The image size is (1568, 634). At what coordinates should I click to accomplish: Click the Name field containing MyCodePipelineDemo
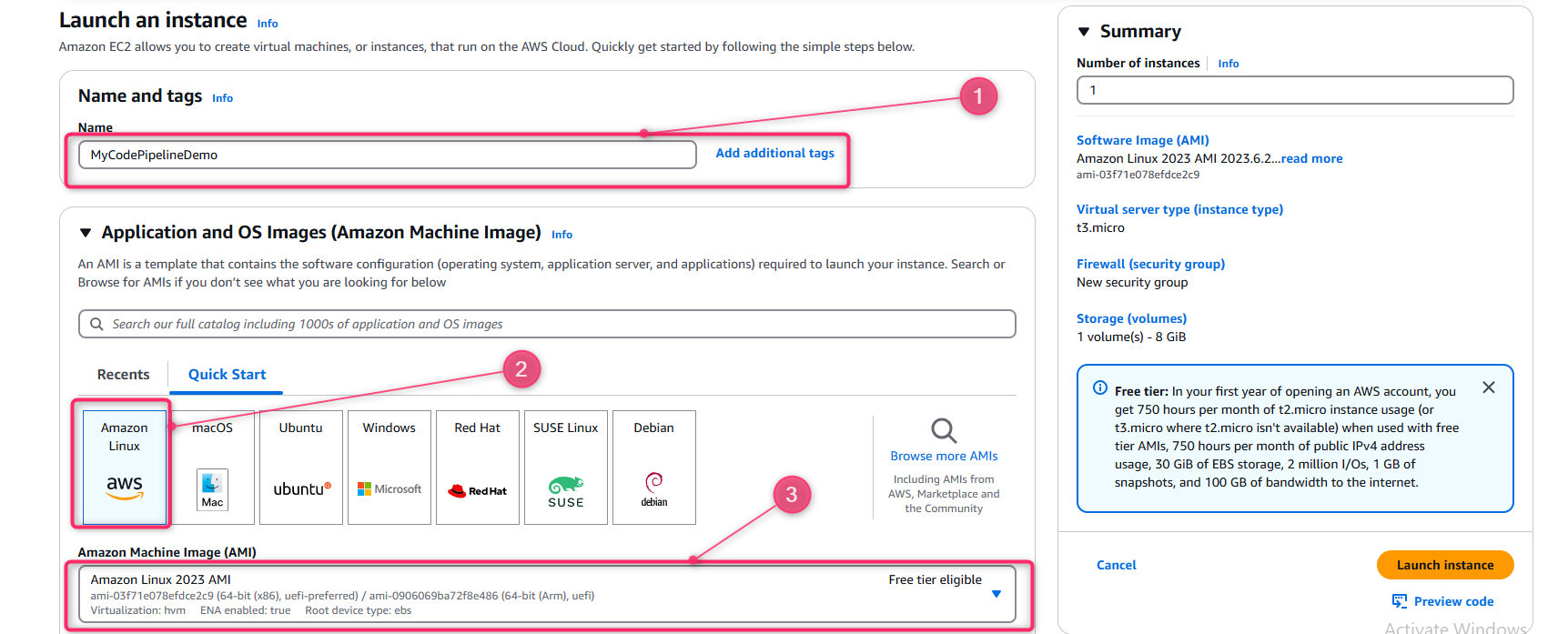pos(388,155)
